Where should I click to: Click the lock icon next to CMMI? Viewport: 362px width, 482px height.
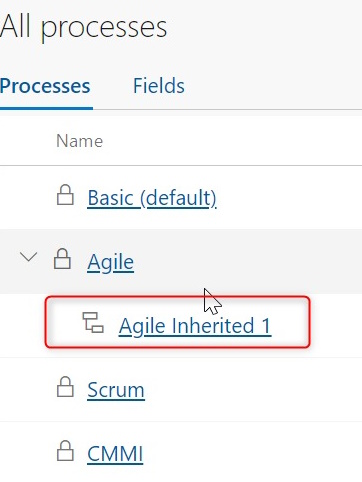[x=65, y=451]
